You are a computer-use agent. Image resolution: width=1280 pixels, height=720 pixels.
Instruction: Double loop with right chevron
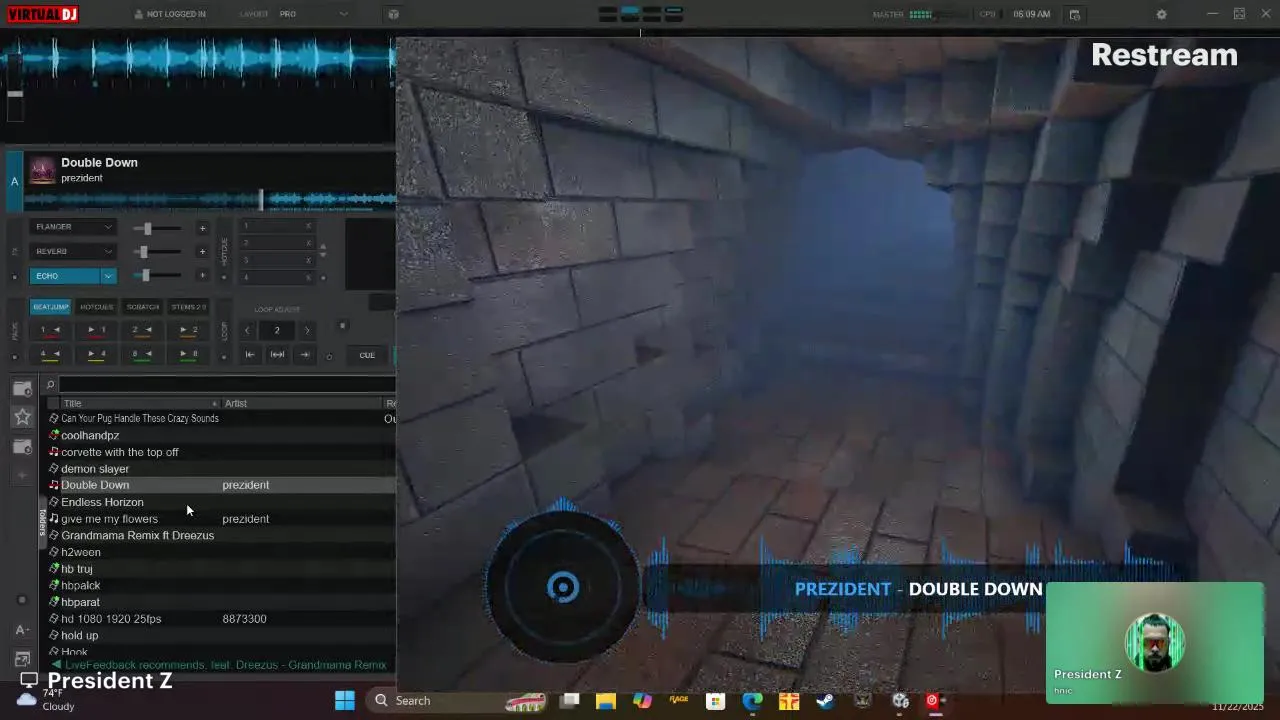click(307, 330)
